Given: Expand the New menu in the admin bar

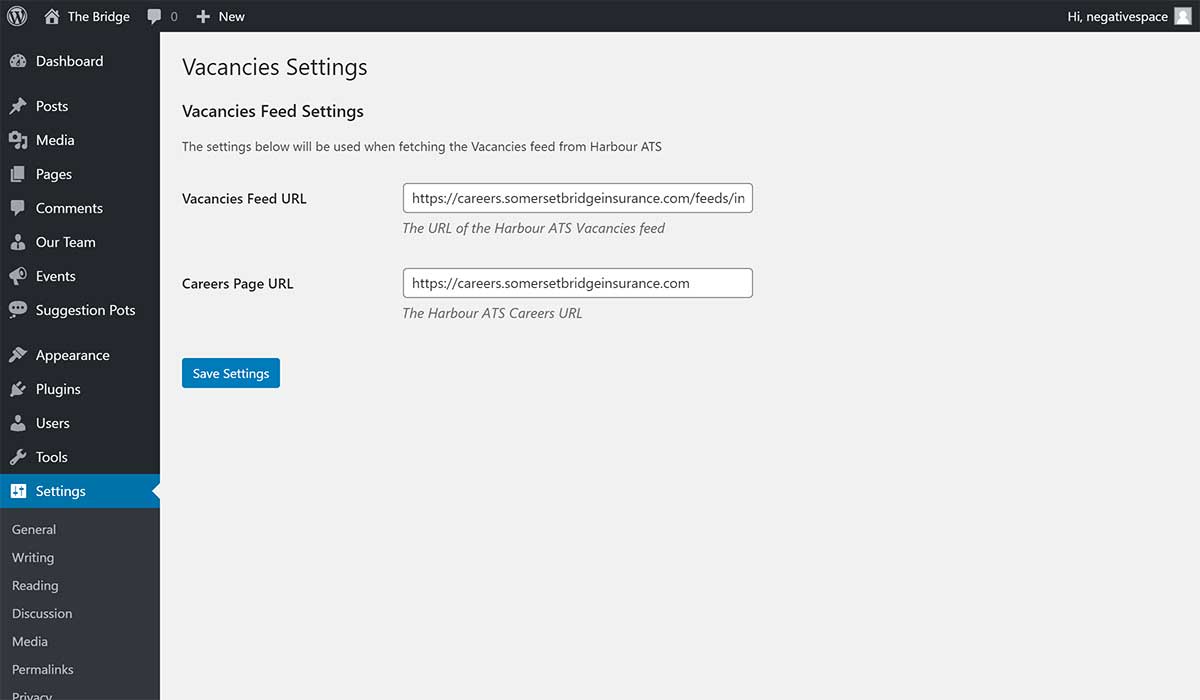Looking at the screenshot, I should pyautogui.click(x=220, y=16).
